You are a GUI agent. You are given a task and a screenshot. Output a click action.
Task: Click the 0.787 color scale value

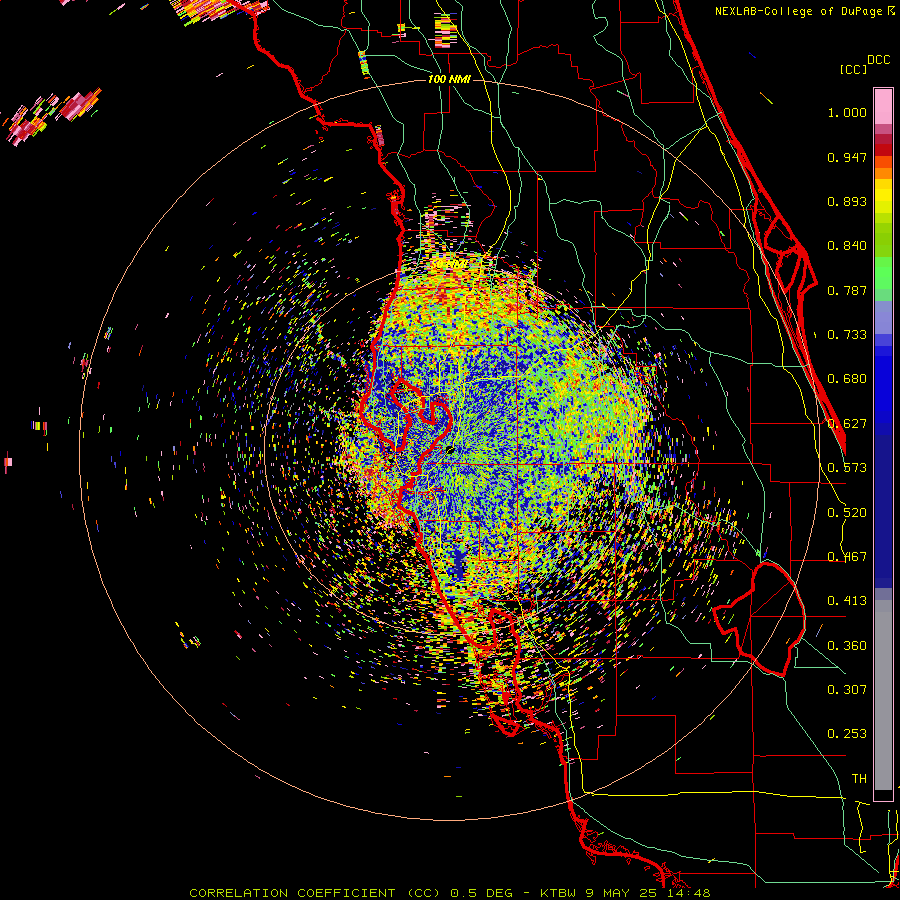coord(847,290)
